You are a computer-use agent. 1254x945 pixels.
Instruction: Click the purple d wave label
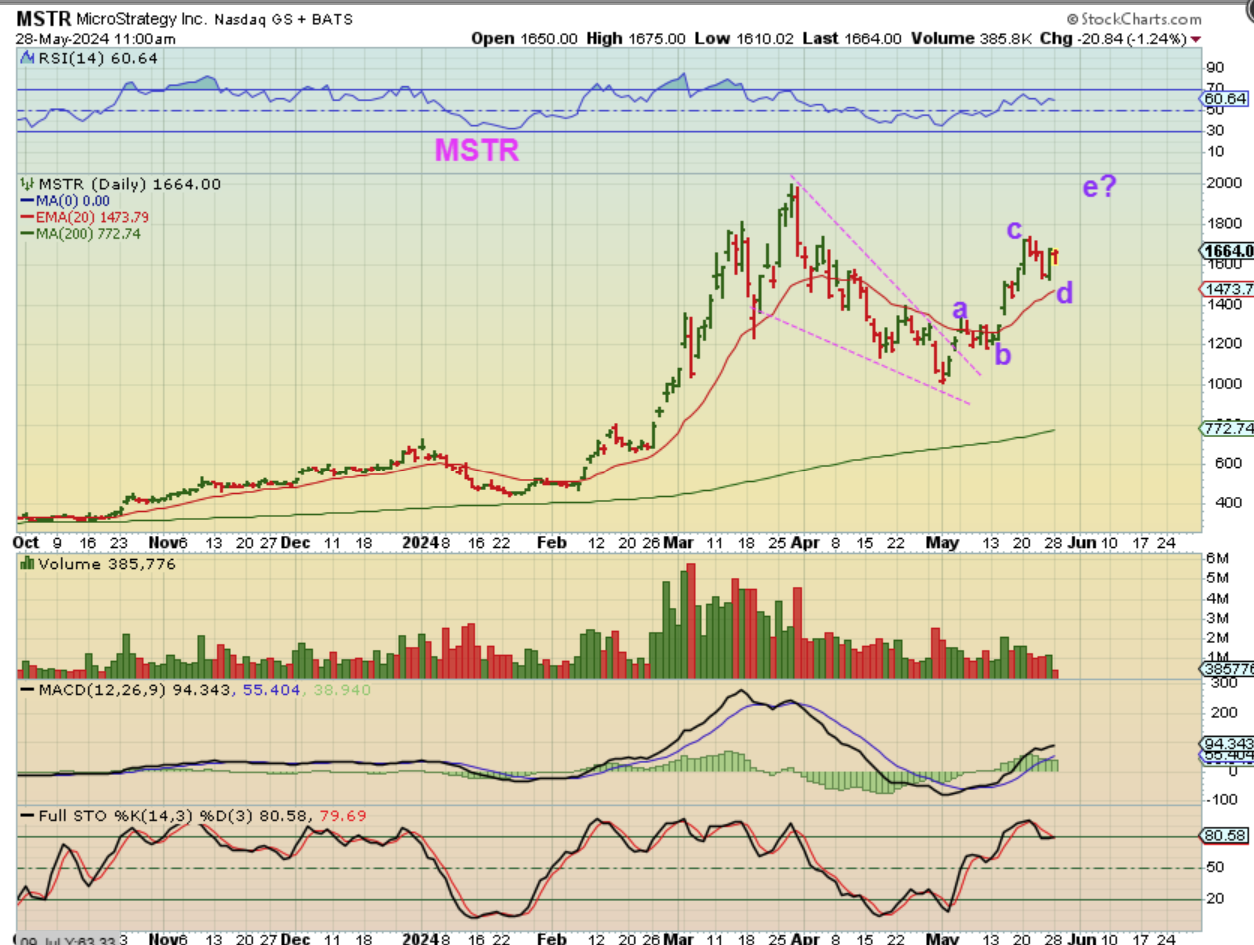click(x=1065, y=293)
